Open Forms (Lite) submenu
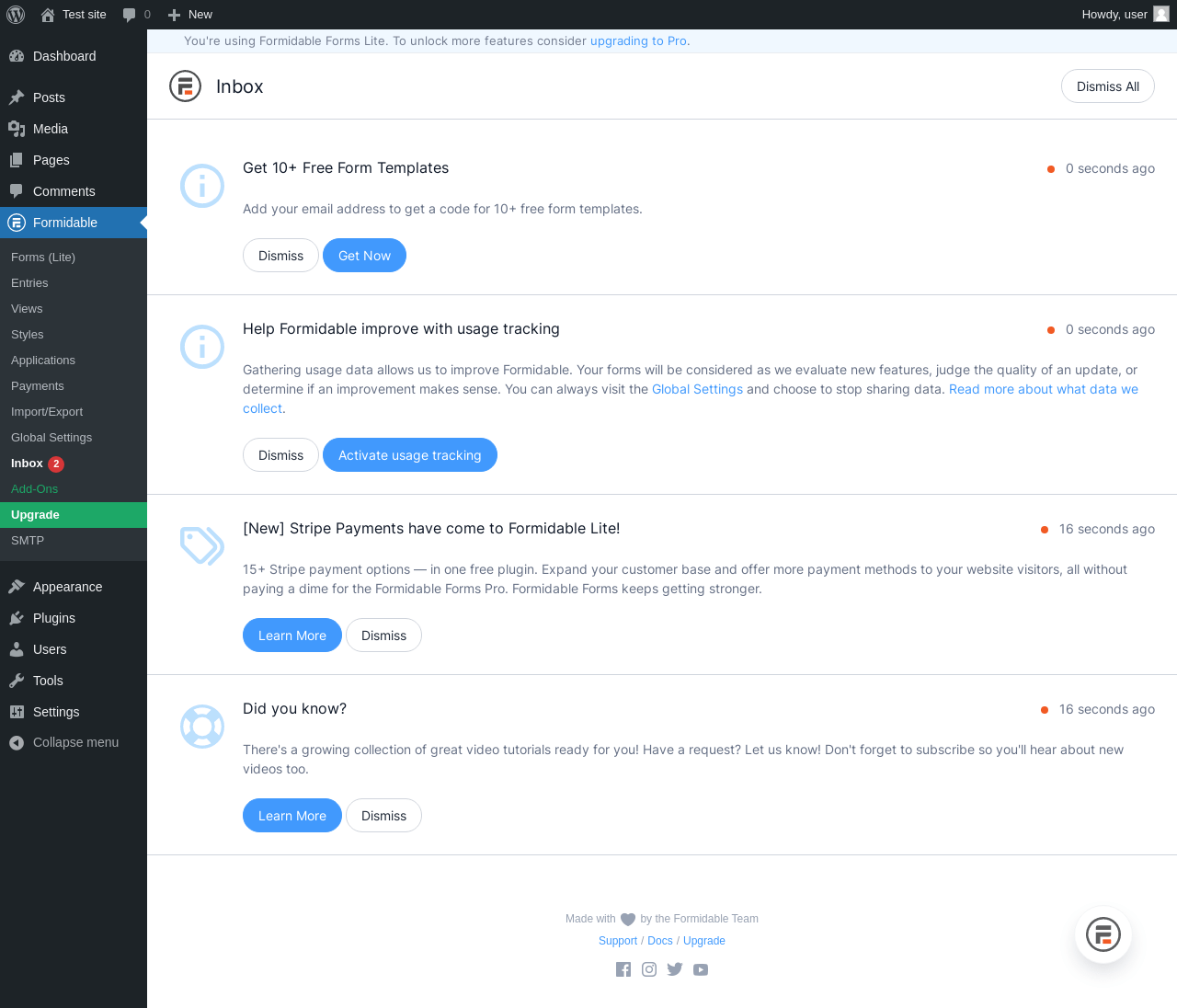The width and height of the screenshot is (1177, 1008). 74,258
